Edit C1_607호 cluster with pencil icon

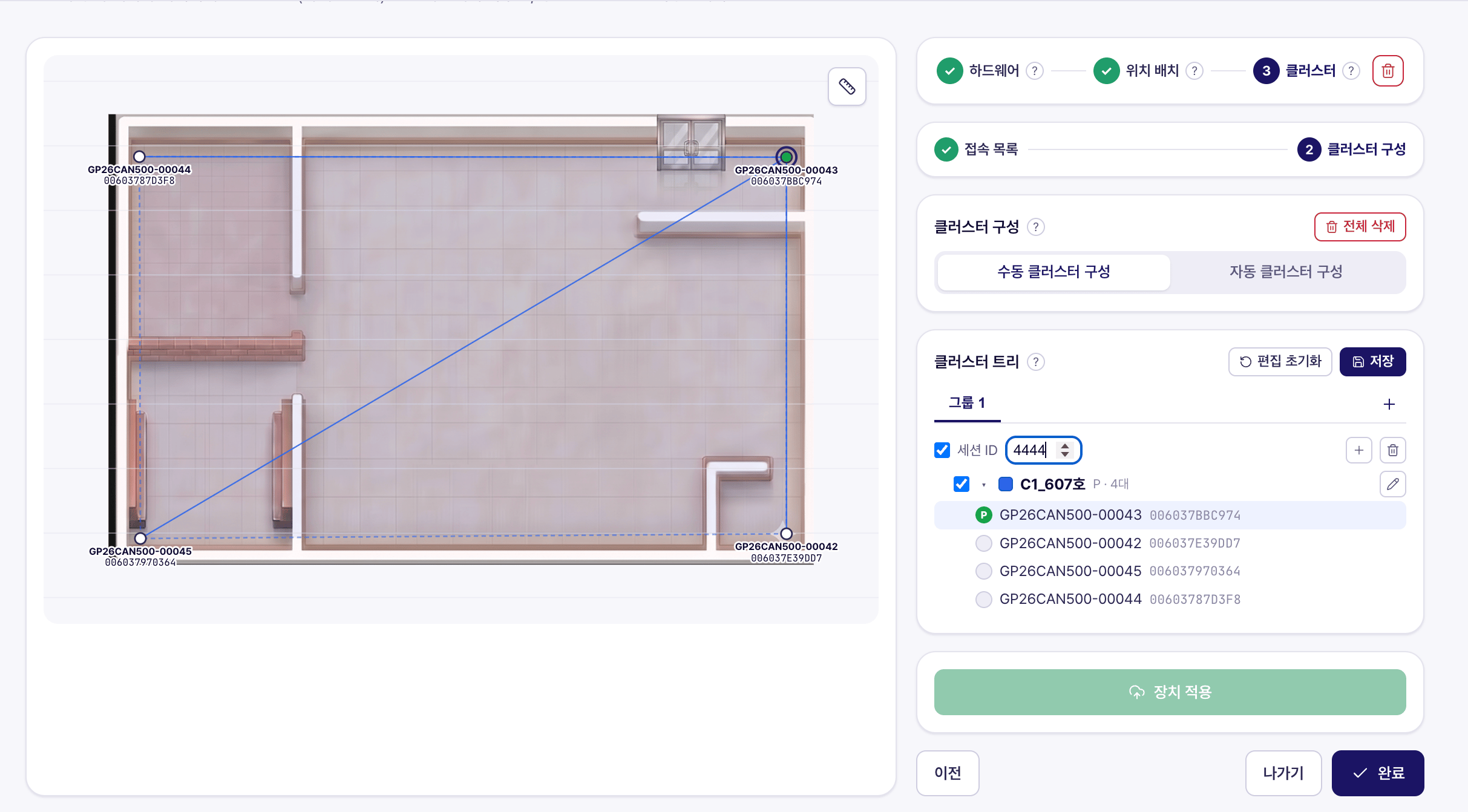1392,484
